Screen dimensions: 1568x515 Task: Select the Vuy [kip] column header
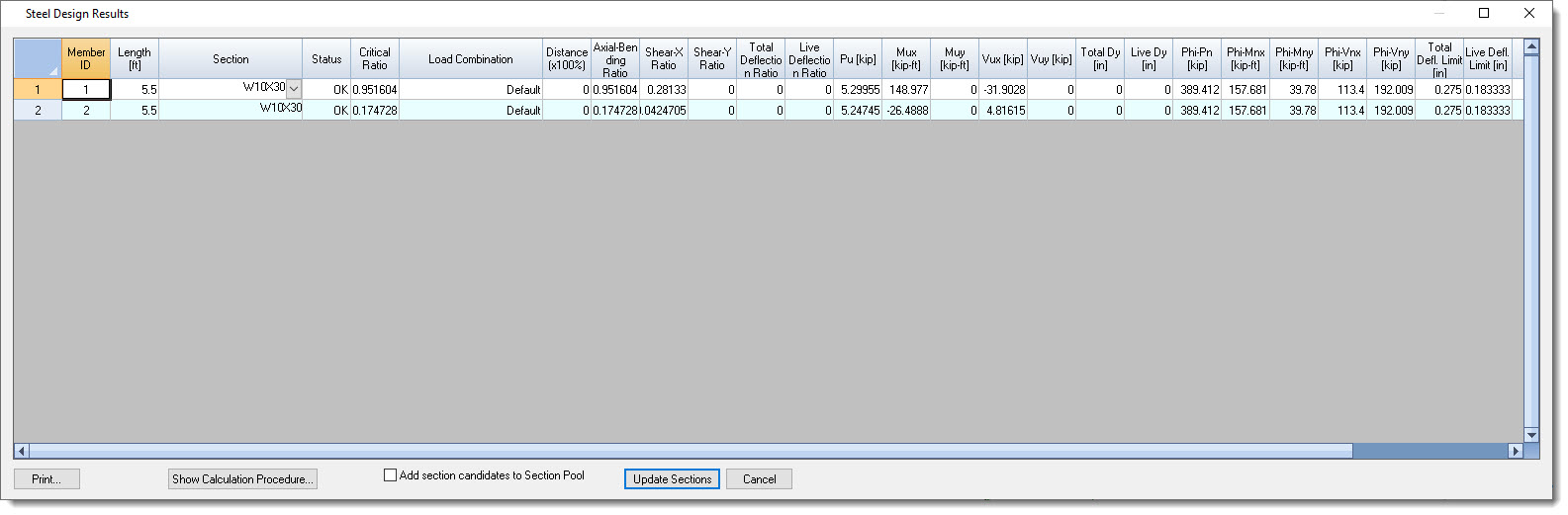pos(1052,59)
